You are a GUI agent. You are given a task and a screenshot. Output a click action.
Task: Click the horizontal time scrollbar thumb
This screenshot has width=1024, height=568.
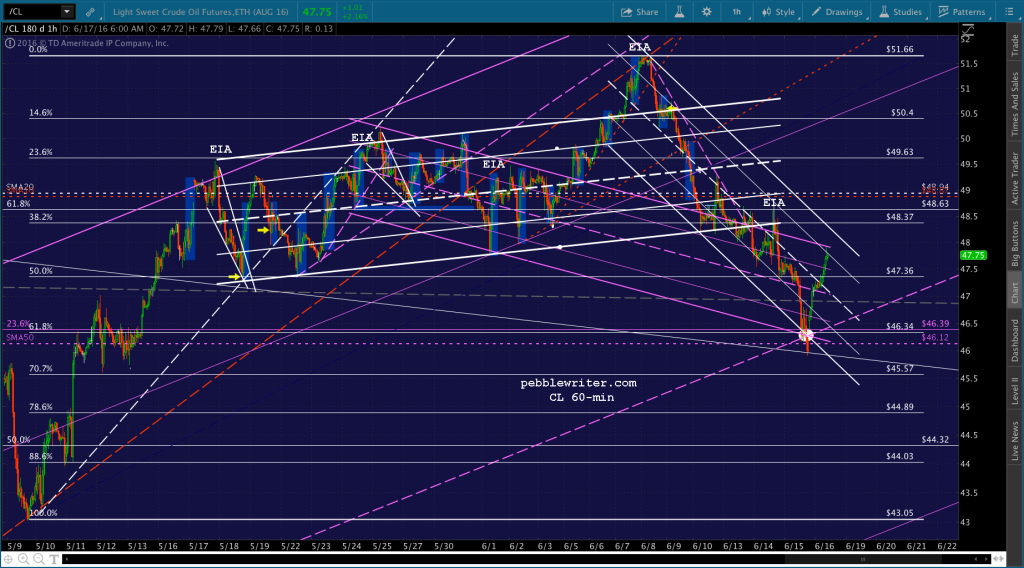[862, 560]
